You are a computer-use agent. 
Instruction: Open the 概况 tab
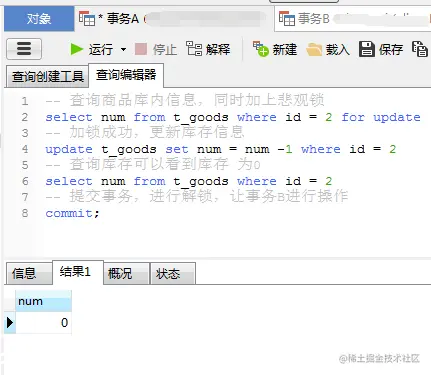126,273
